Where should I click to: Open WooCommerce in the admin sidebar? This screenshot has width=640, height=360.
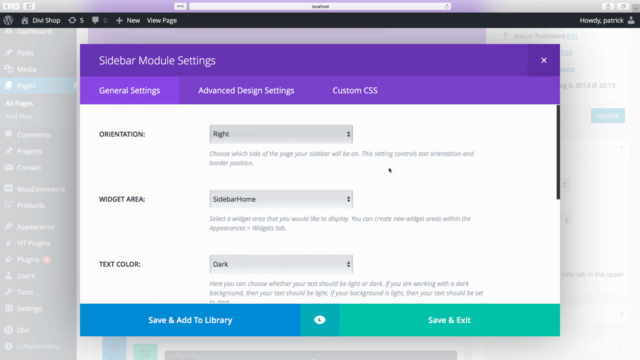(41, 189)
